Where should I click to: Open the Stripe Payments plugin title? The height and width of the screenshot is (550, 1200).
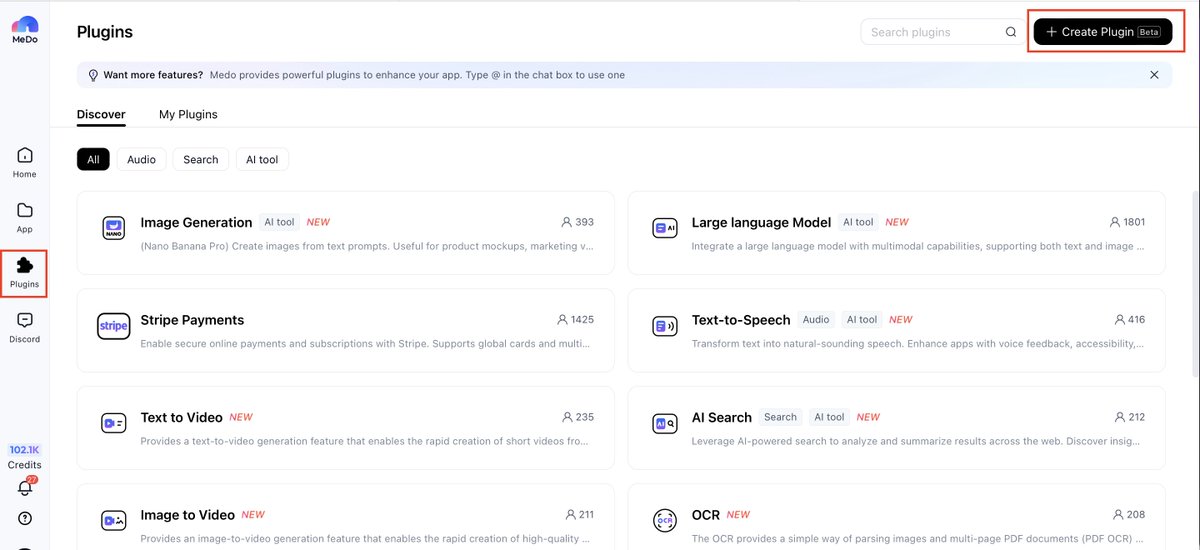(192, 320)
